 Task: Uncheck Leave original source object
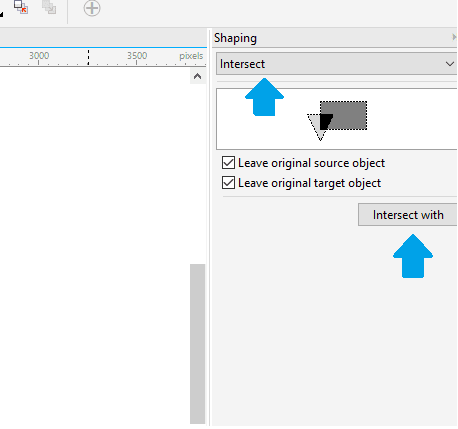(x=228, y=163)
